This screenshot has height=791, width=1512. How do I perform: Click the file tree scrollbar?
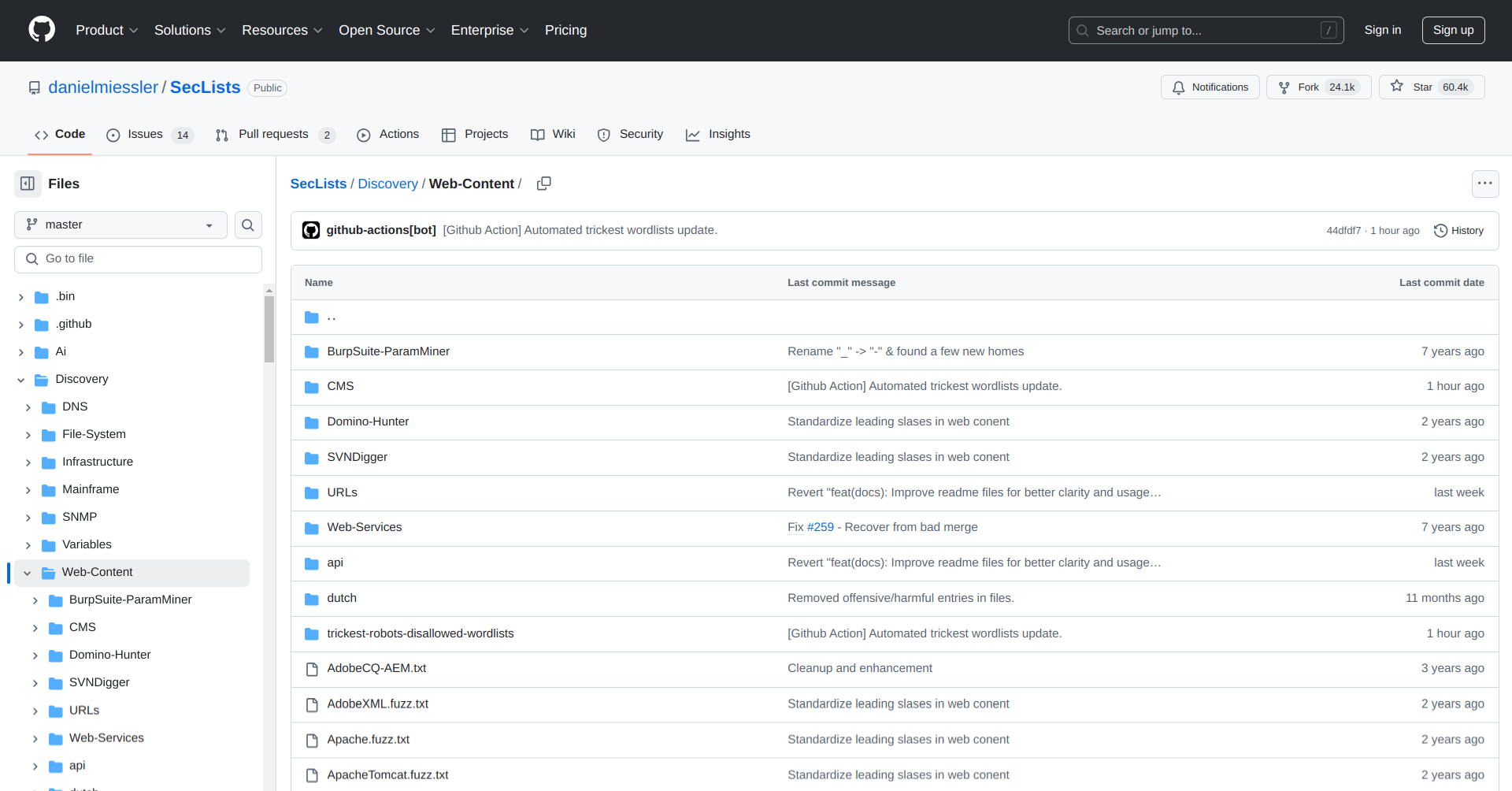tap(269, 331)
